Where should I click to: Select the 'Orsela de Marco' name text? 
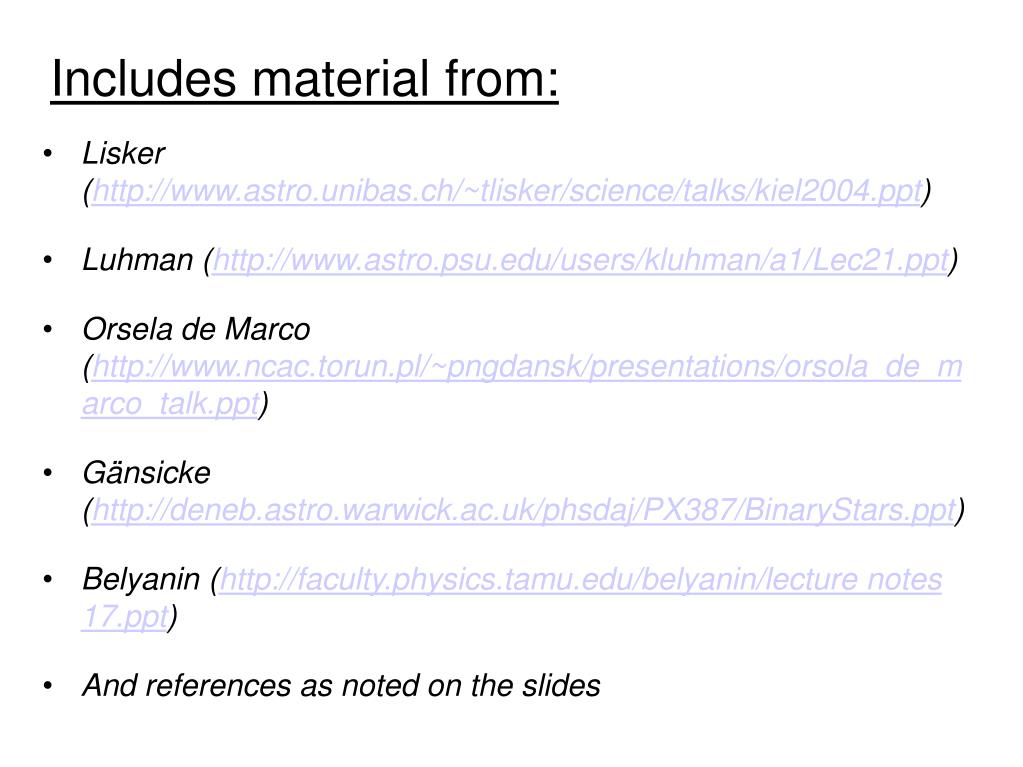point(196,329)
